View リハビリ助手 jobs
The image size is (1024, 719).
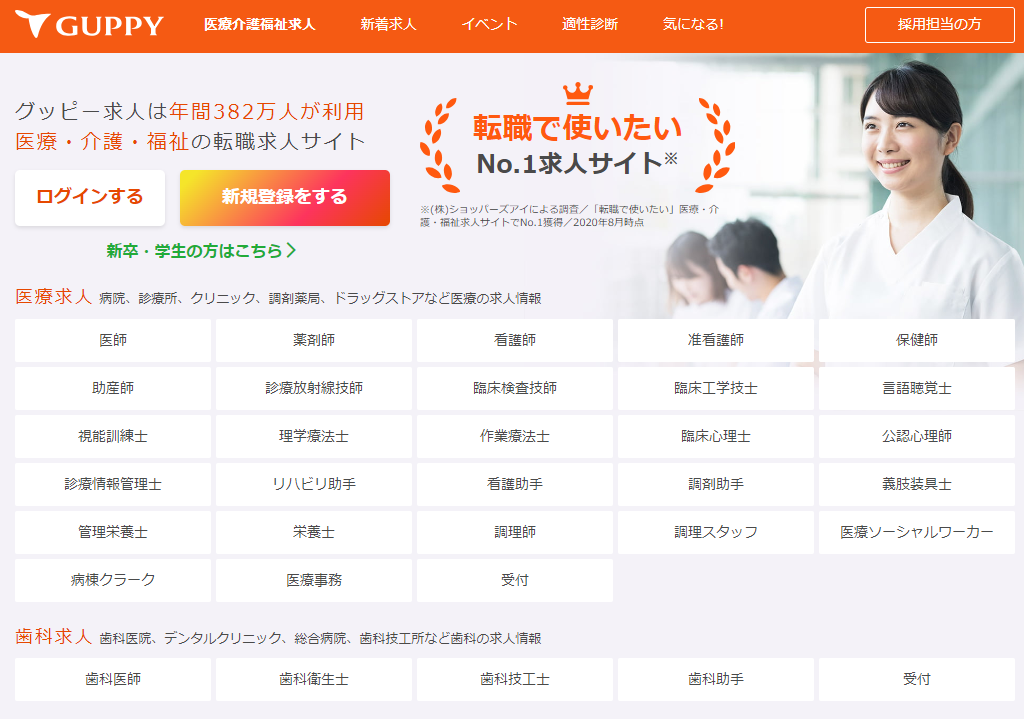tap(314, 485)
